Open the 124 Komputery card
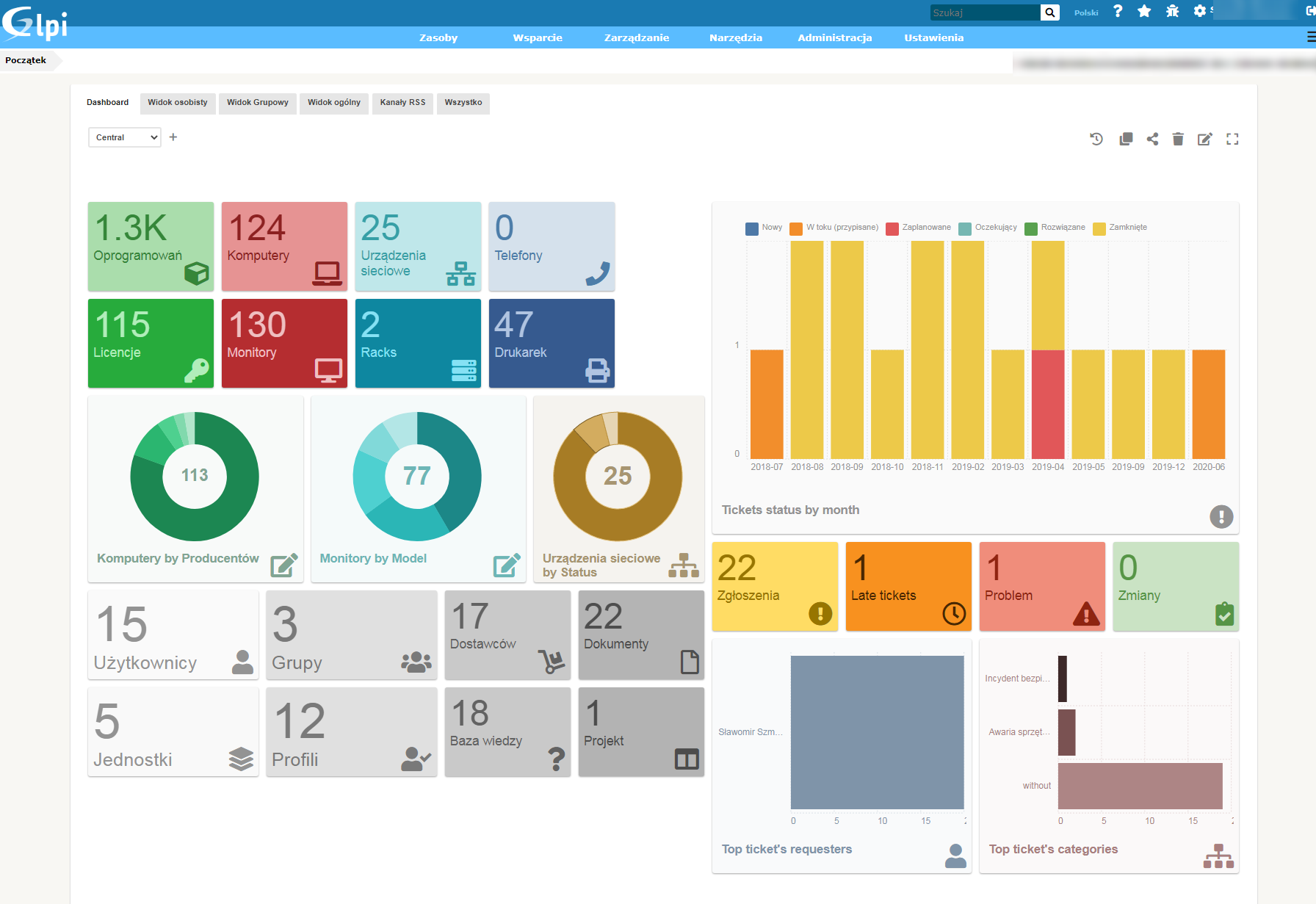The width and height of the screenshot is (1316, 904). coord(284,246)
